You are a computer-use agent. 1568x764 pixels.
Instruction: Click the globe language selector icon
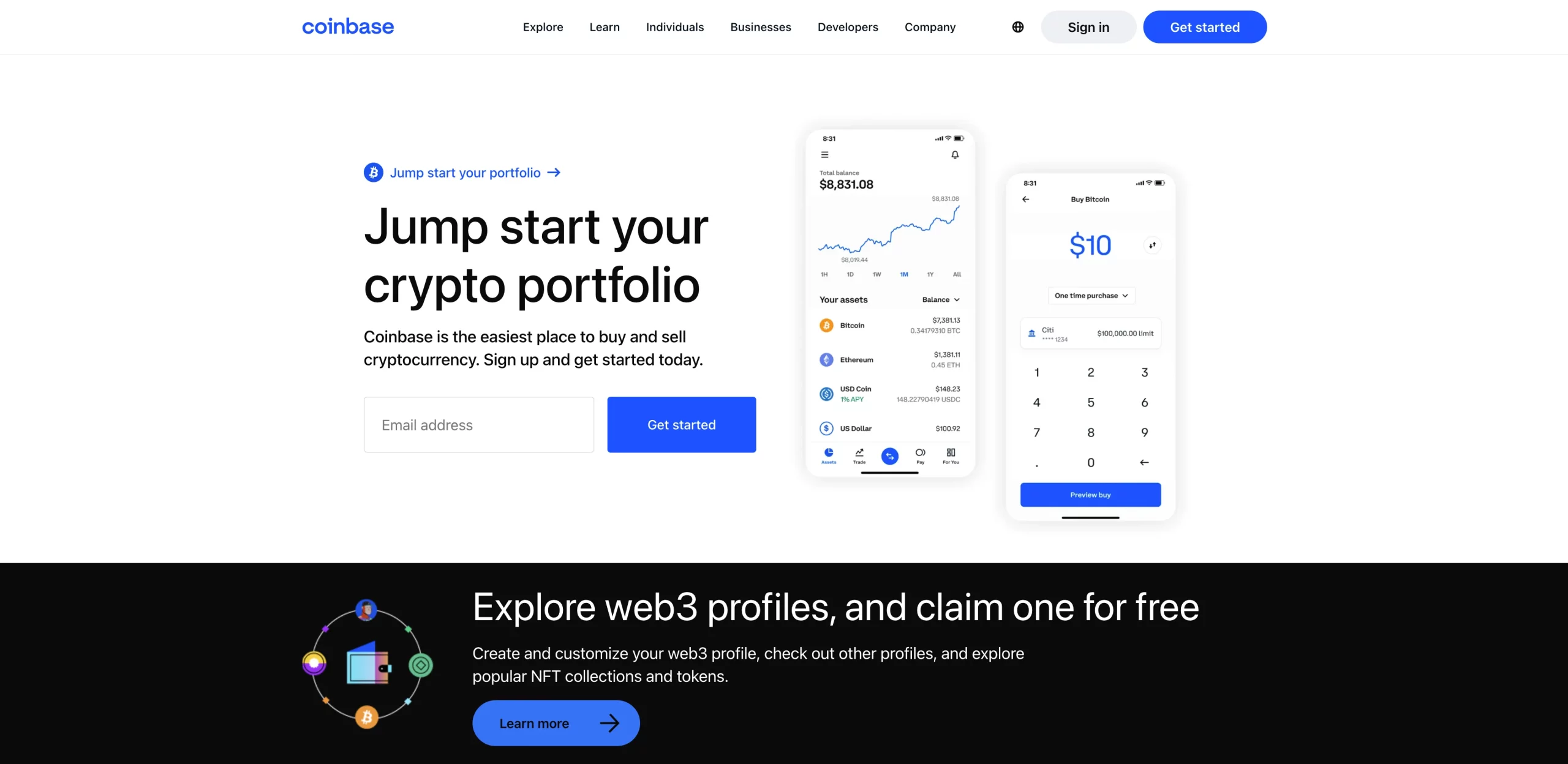[x=1018, y=27]
